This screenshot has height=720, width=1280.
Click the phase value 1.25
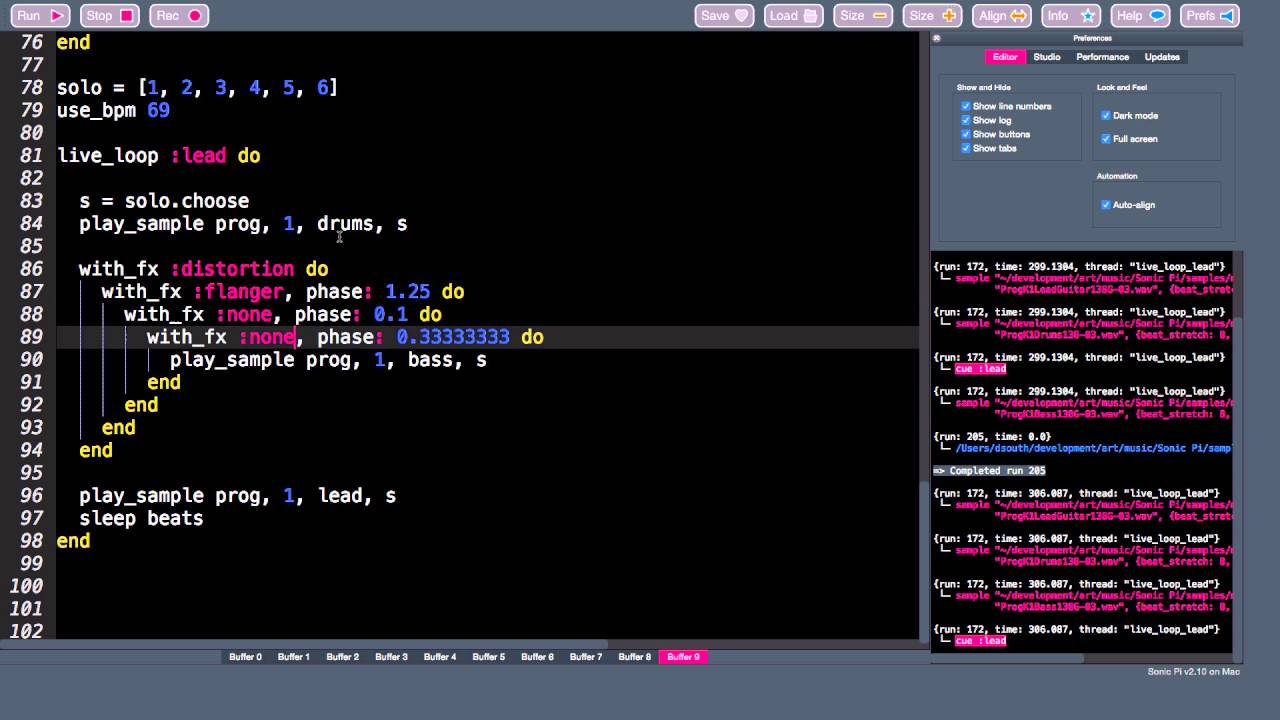click(408, 292)
